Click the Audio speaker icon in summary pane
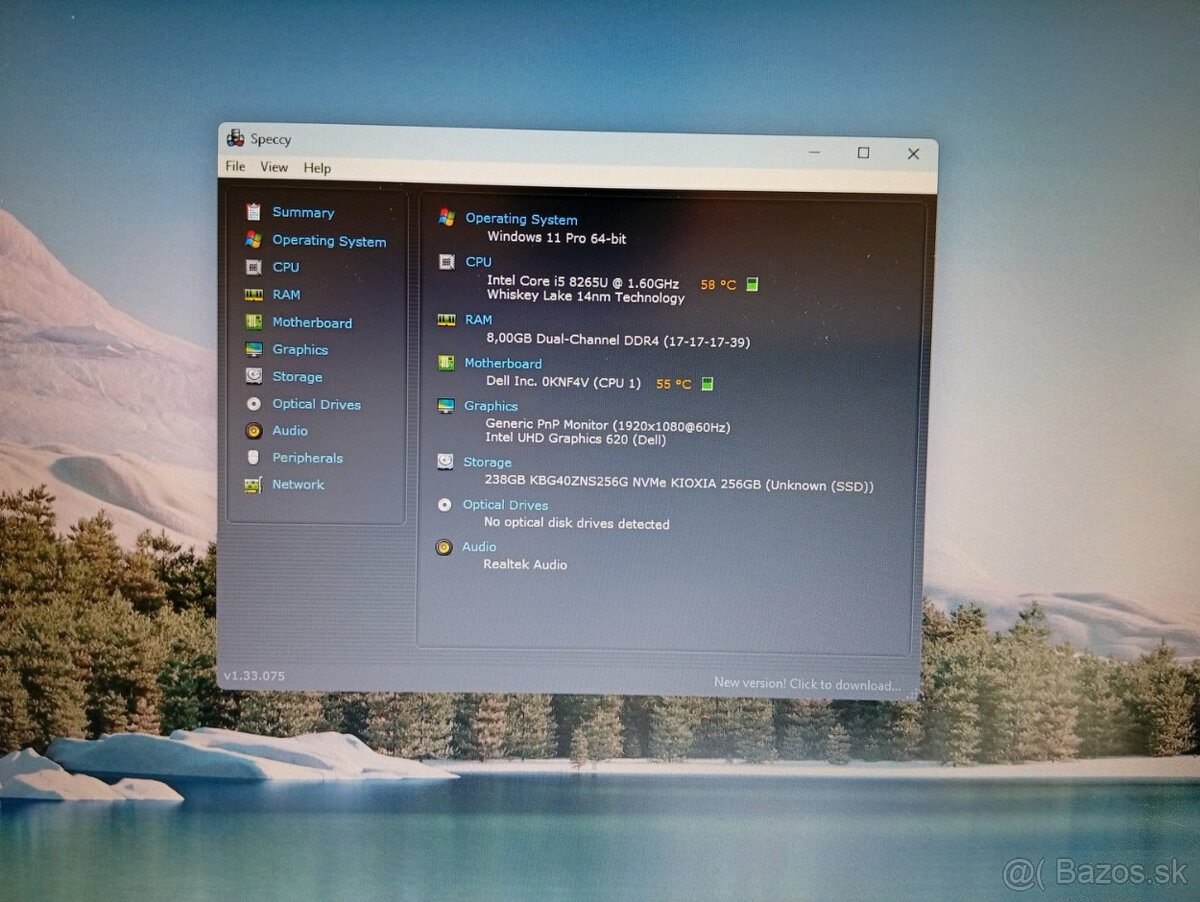This screenshot has height=902, width=1200. [444, 547]
